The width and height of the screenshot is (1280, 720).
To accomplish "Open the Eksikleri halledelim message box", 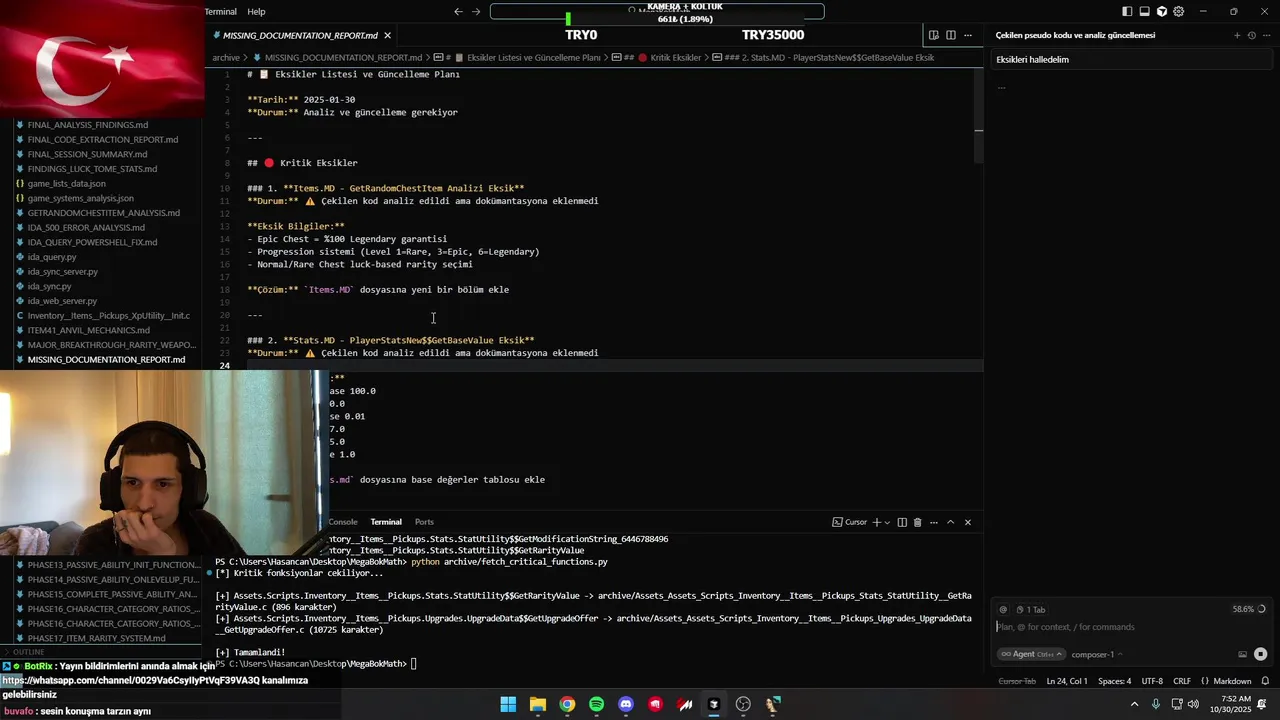I will [x=1131, y=59].
